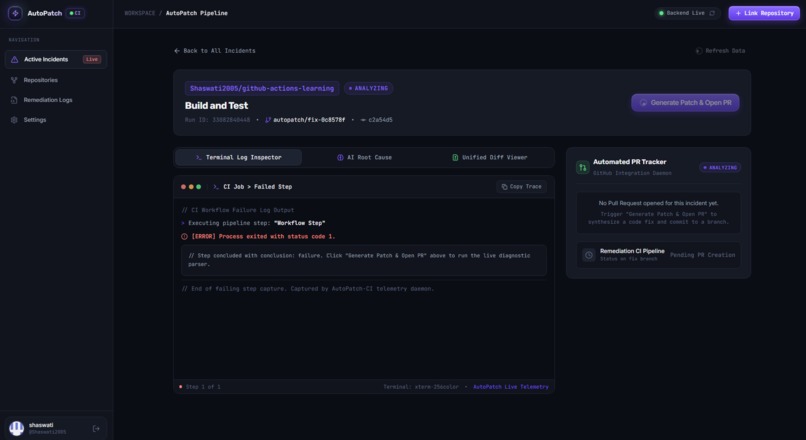Click the Settings gear icon
The height and width of the screenshot is (440, 806).
[14, 120]
